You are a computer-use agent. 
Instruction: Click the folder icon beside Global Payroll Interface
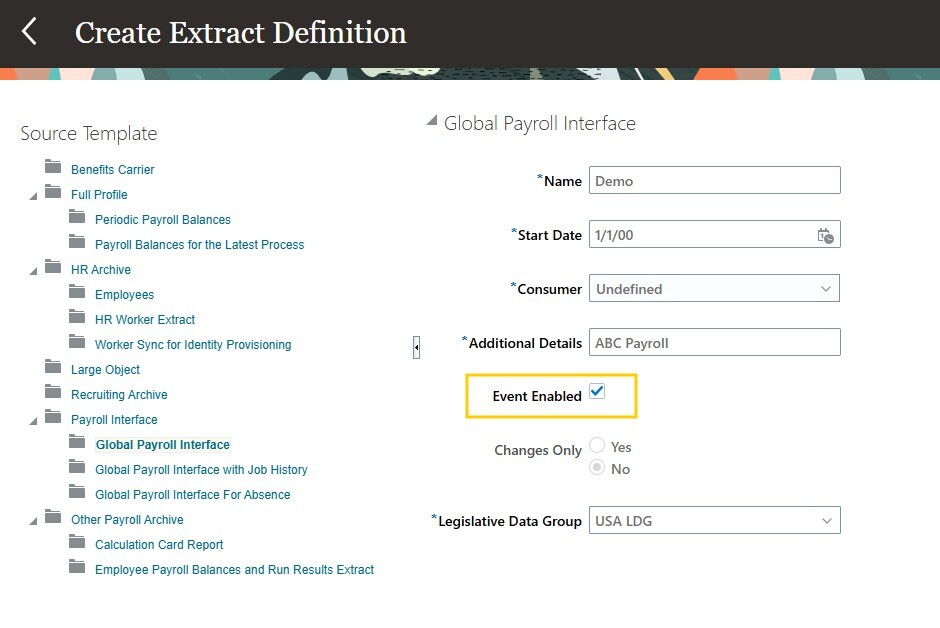[79, 444]
